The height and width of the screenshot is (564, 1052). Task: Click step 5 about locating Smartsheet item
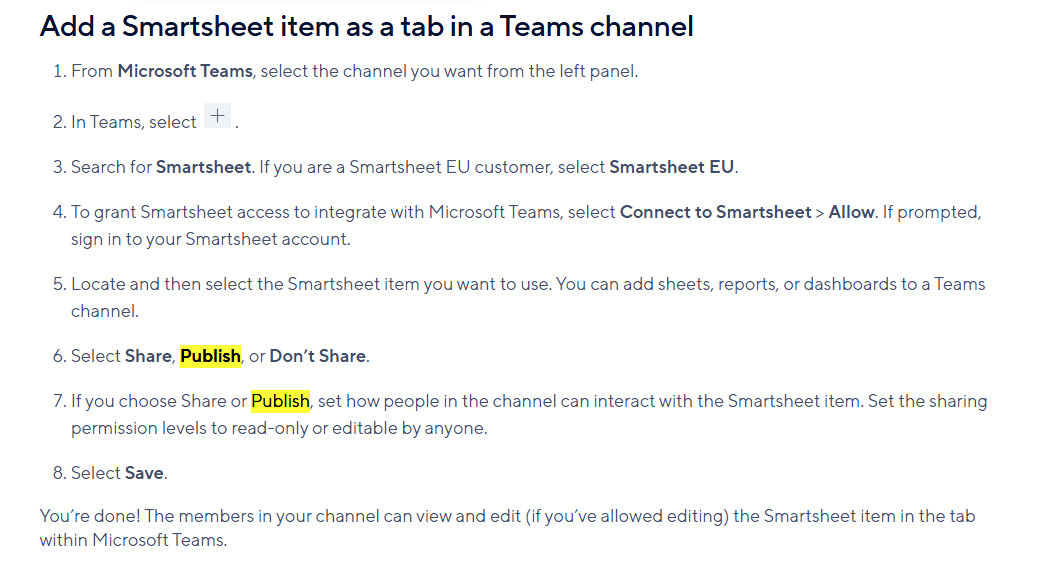(x=519, y=298)
